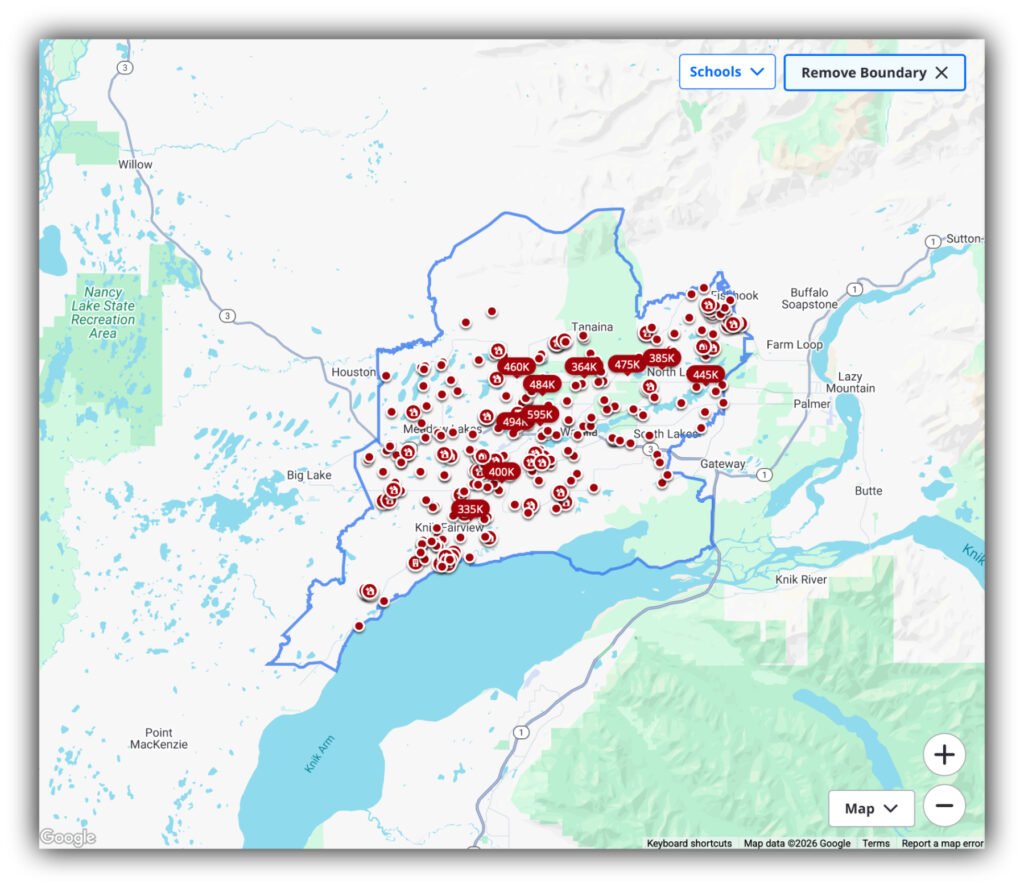Image resolution: width=1024 pixels, height=888 pixels.
Task: Click Report a map error link
Action: coord(942,843)
